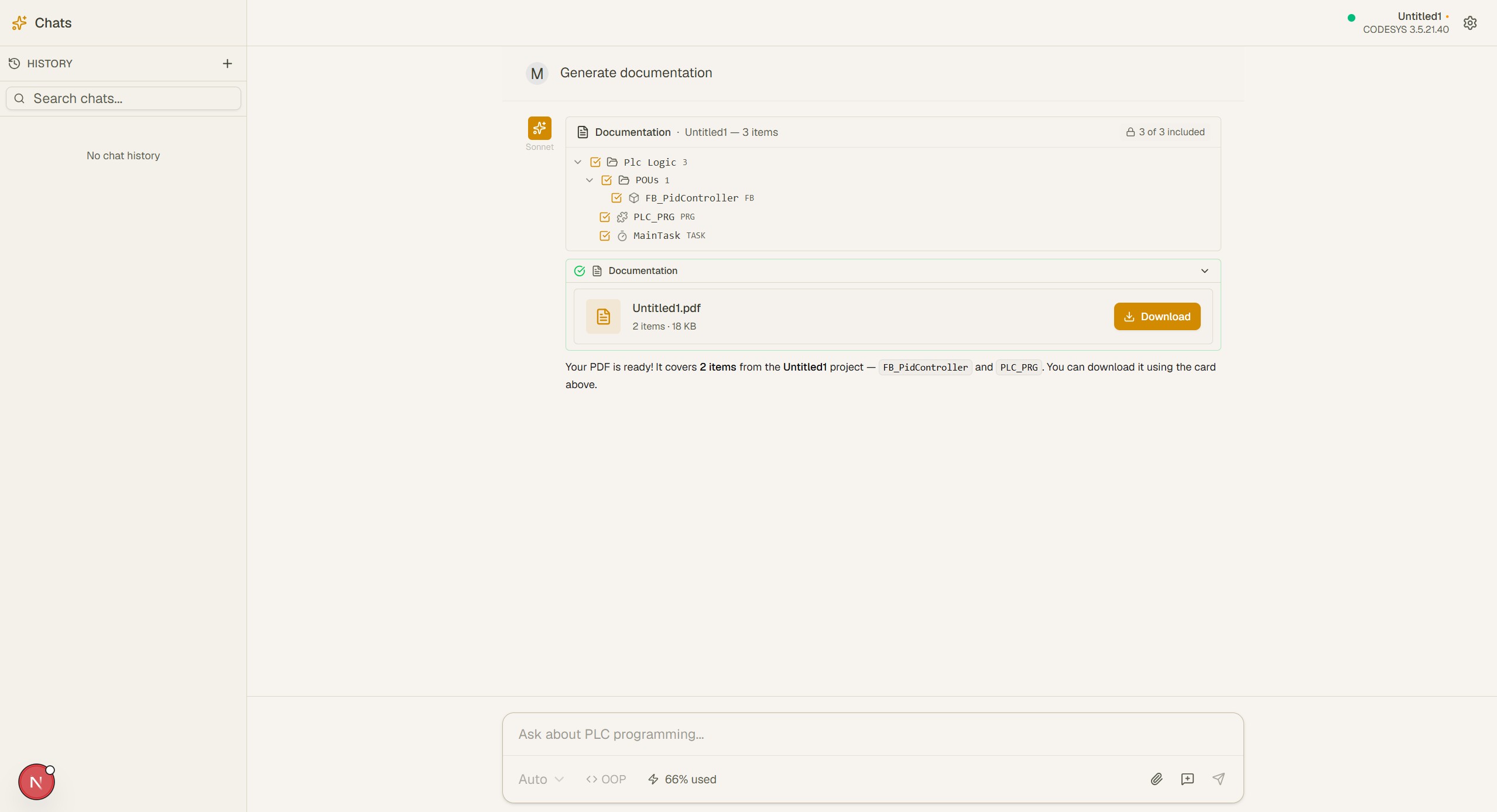This screenshot has height=812, width=1497.
Task: Click 'Untitled1 — 3 items' header text
Action: click(x=731, y=132)
